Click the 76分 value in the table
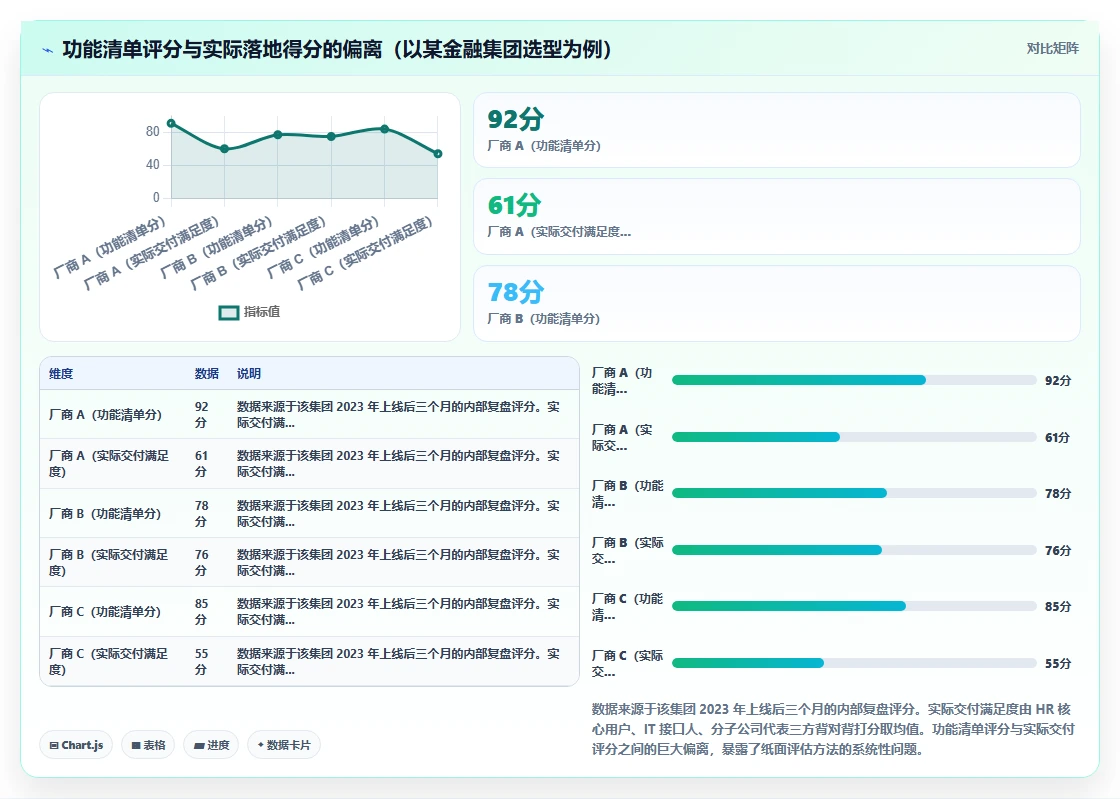 201,563
